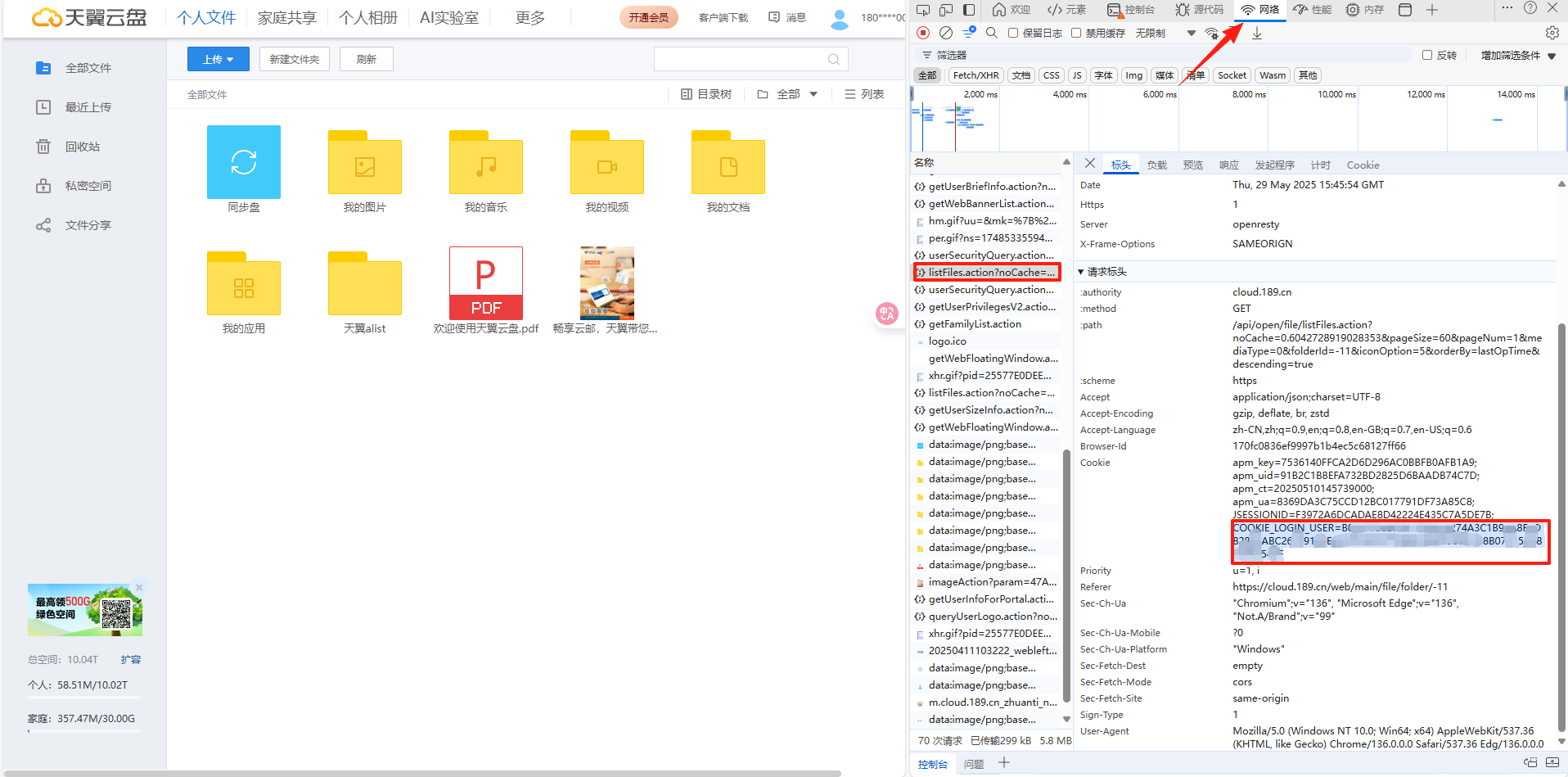
Task: Open the 全部 file type dropdown
Action: [x=787, y=94]
